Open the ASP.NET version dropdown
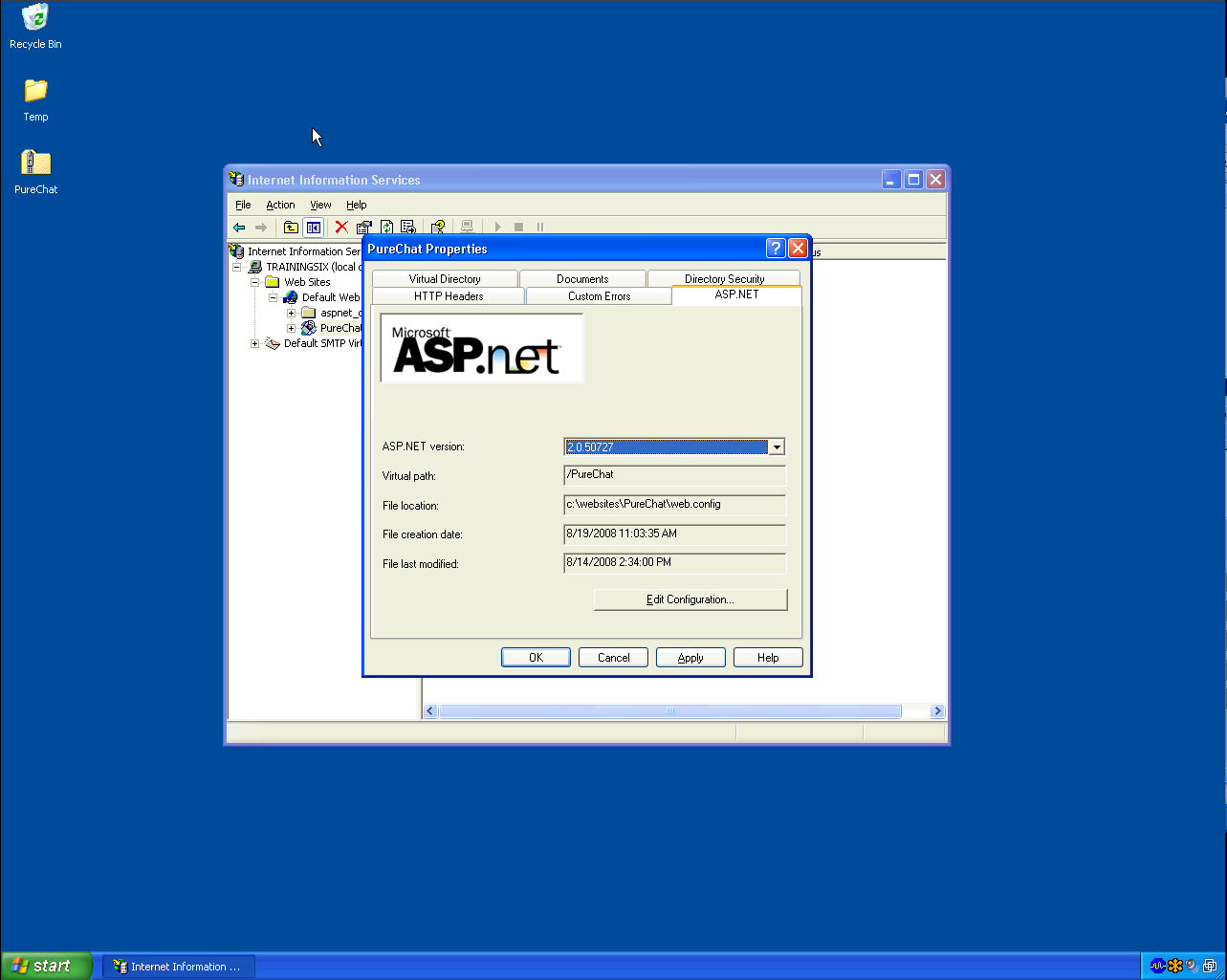Image resolution: width=1227 pixels, height=980 pixels. pos(777,446)
